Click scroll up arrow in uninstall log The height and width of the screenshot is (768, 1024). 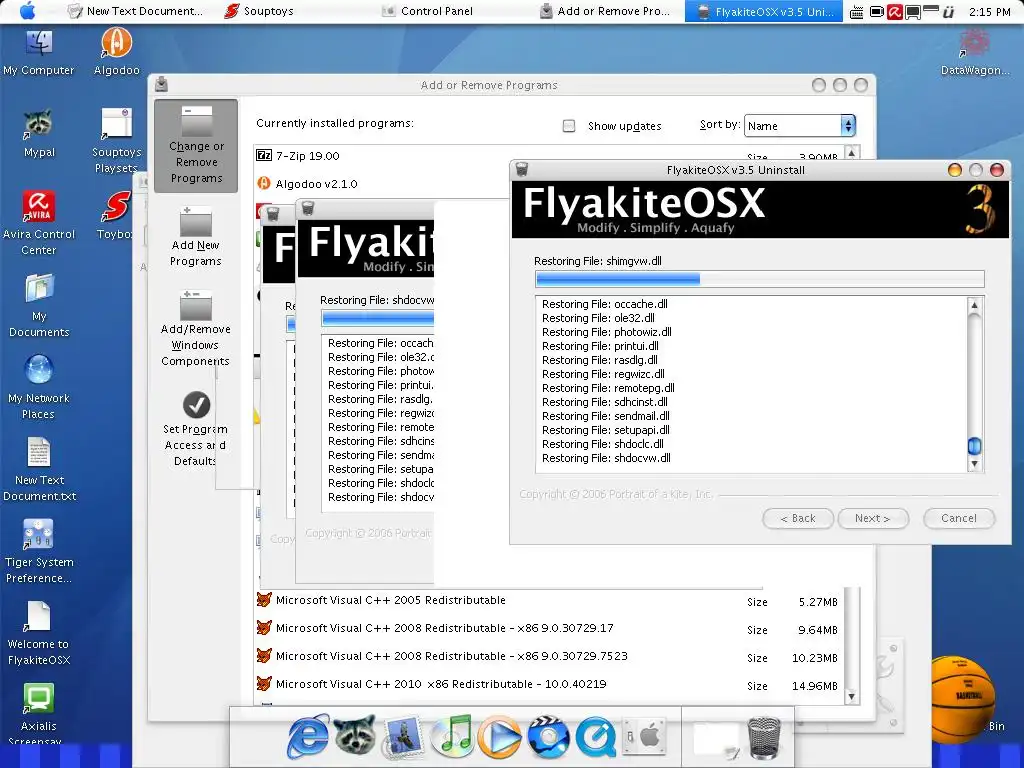[974, 305]
